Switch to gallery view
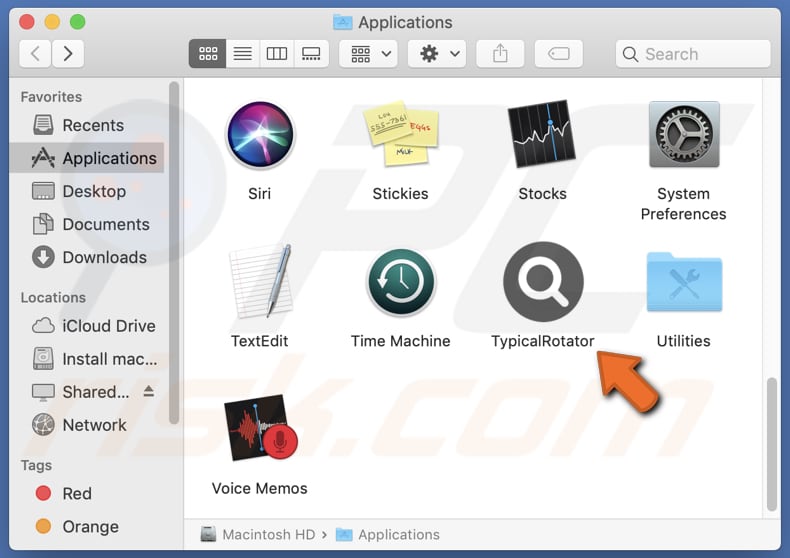This screenshot has width=790, height=558. click(x=311, y=53)
